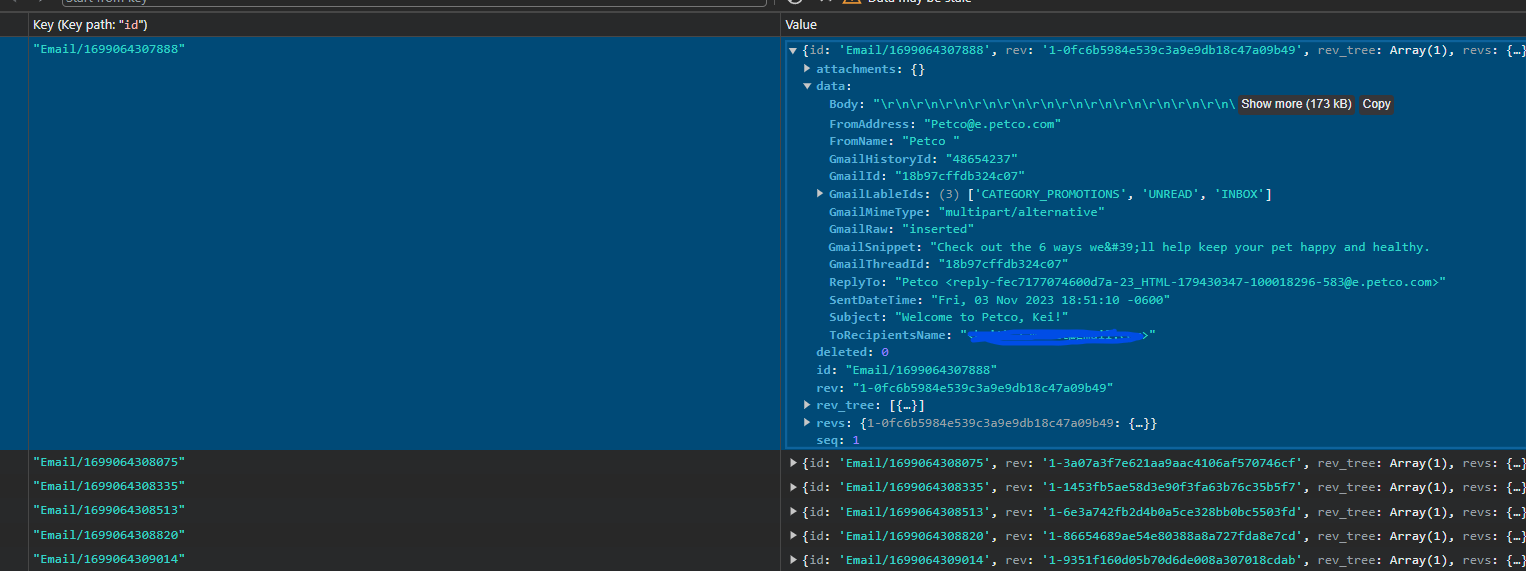Select the key "Email/1699064309014" row
Viewport: 1526px width, 571px height.
(x=109, y=559)
